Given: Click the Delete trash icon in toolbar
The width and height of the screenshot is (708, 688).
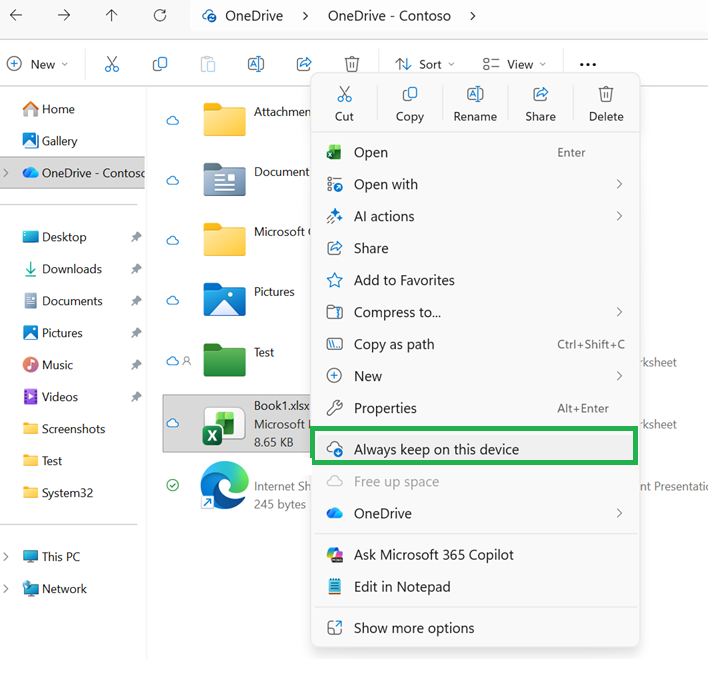Looking at the screenshot, I should click(x=352, y=64).
